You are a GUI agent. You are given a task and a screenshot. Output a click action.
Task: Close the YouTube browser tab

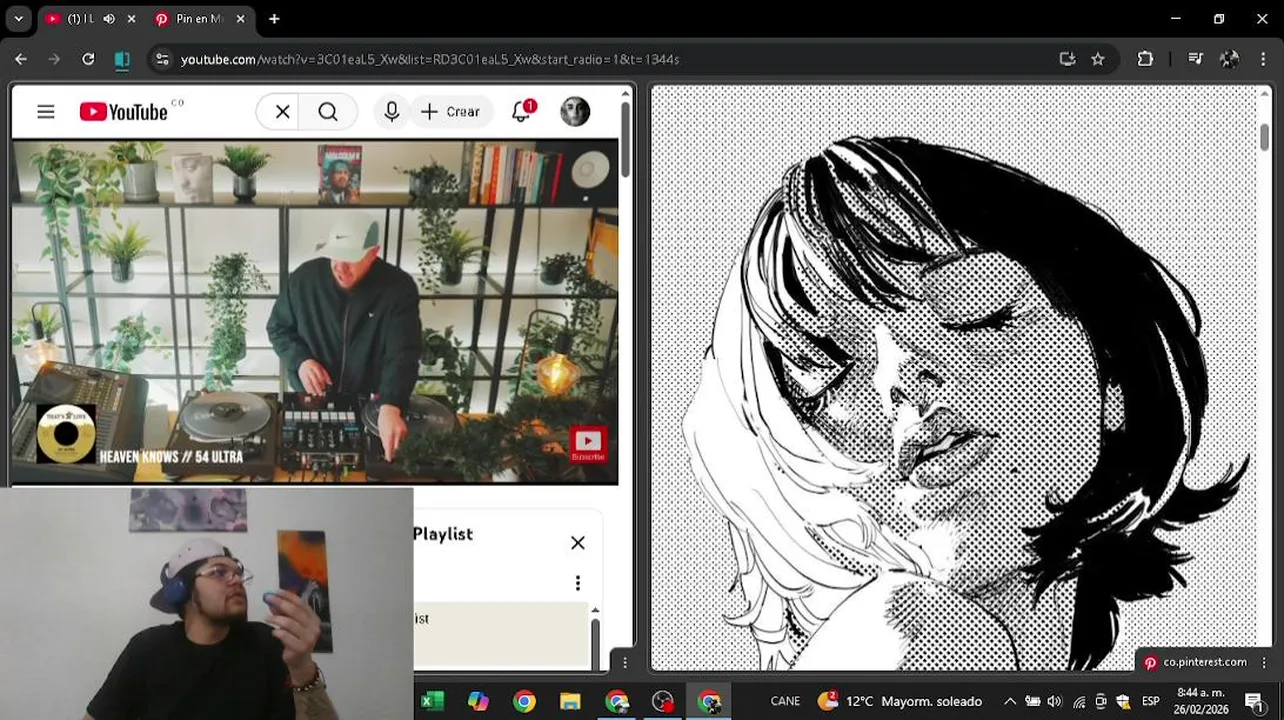(x=132, y=19)
